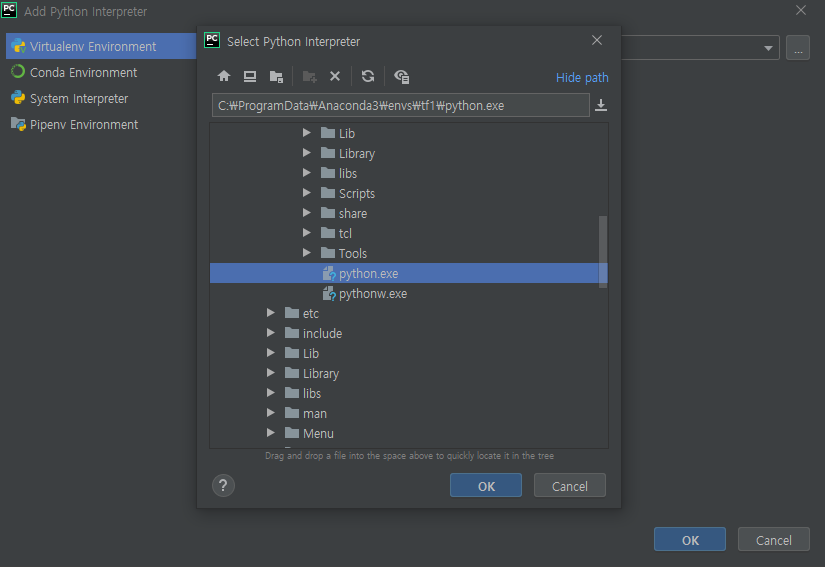The width and height of the screenshot is (825, 567).
Task: Select the tcl folder name
Action: [345, 234]
